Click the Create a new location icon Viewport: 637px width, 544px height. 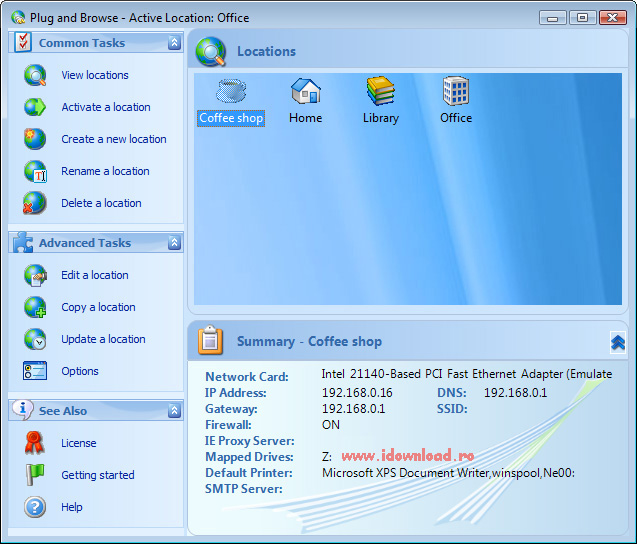[x=35, y=139]
